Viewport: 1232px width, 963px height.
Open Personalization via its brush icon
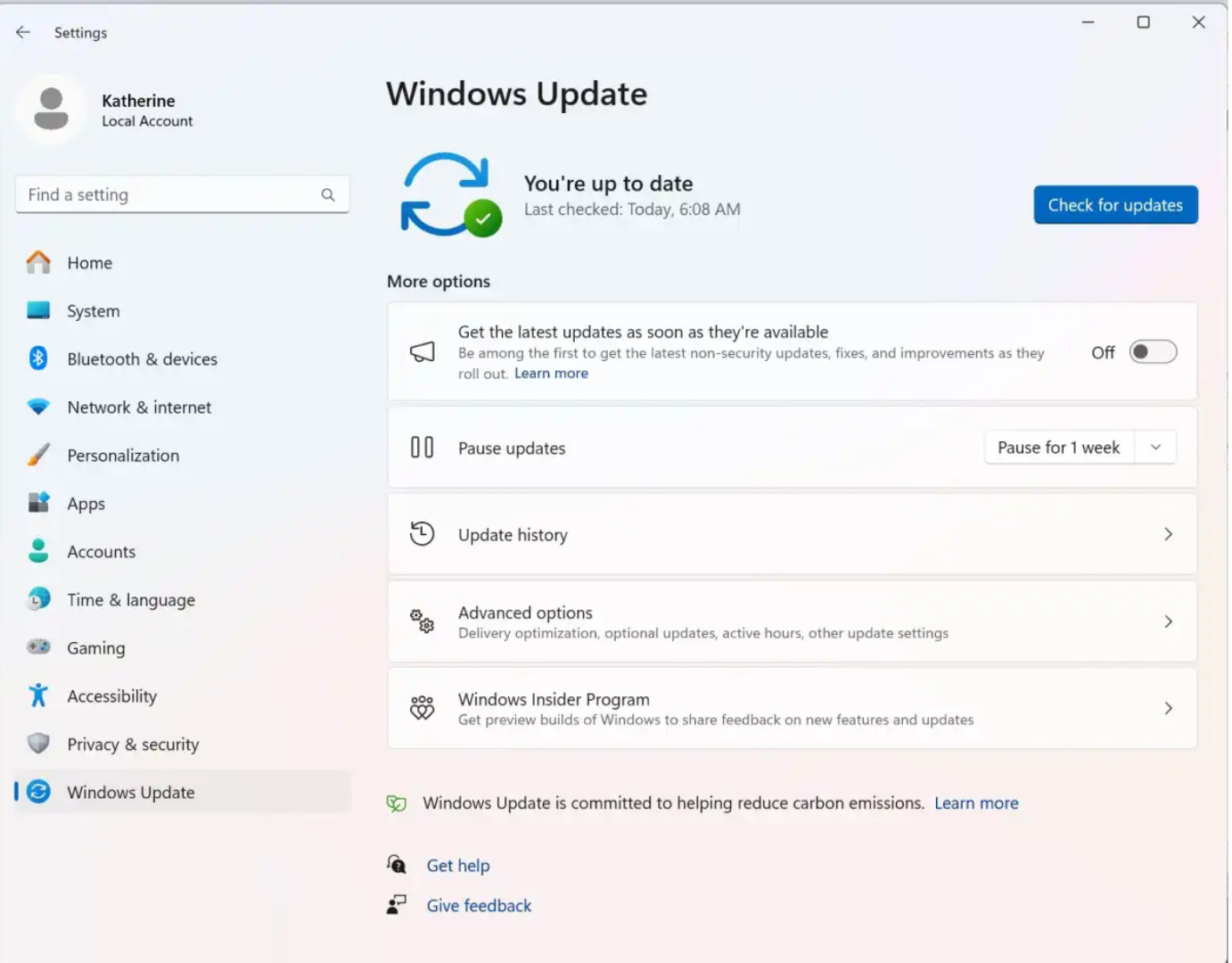tap(38, 455)
